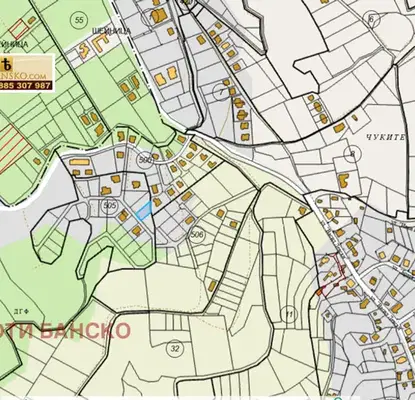The height and width of the screenshot is (400, 415).
Task: Select the blue highlighted parcel
Action: [x=144, y=211]
